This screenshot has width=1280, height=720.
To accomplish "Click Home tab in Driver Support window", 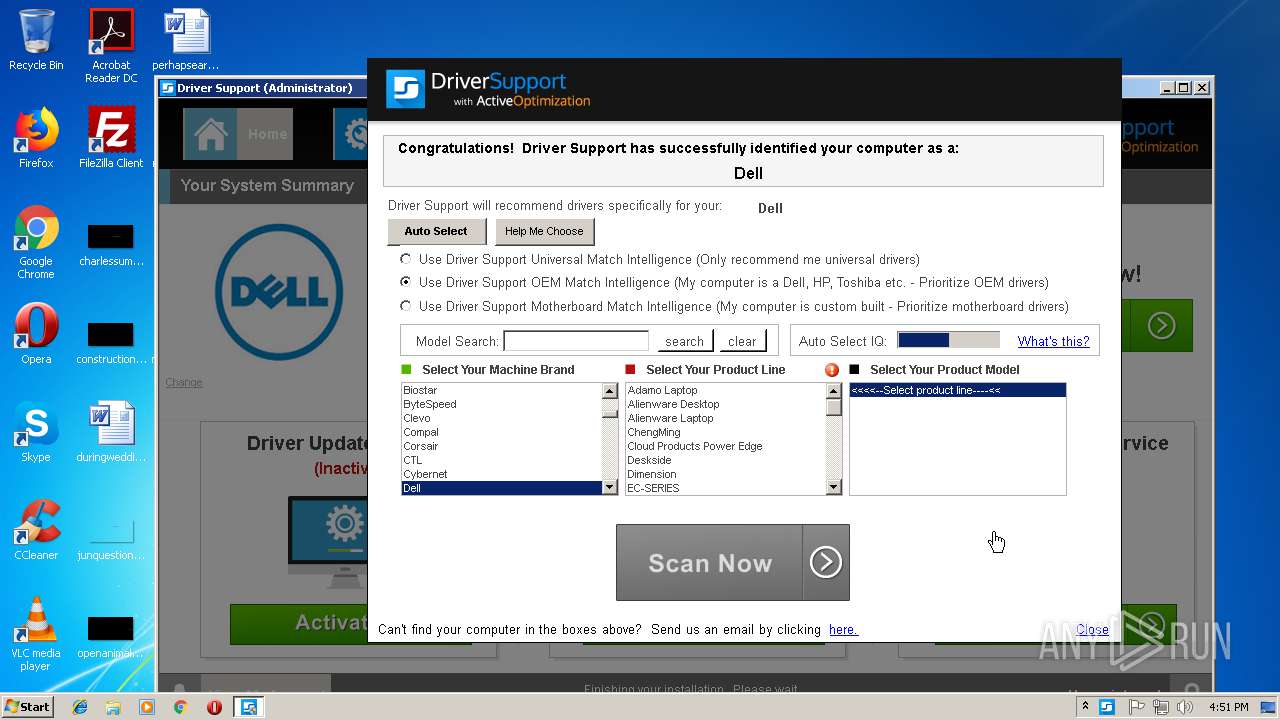I will [x=238, y=134].
